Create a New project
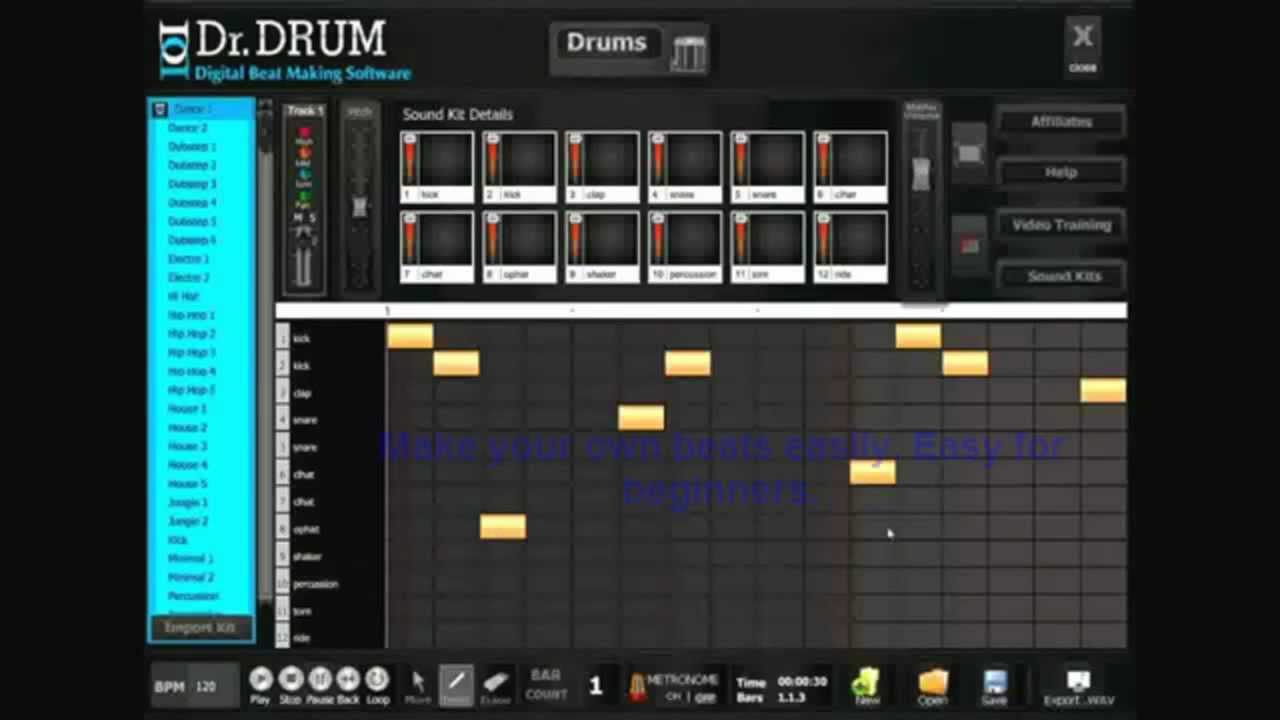This screenshot has width=1280, height=720. (866, 686)
